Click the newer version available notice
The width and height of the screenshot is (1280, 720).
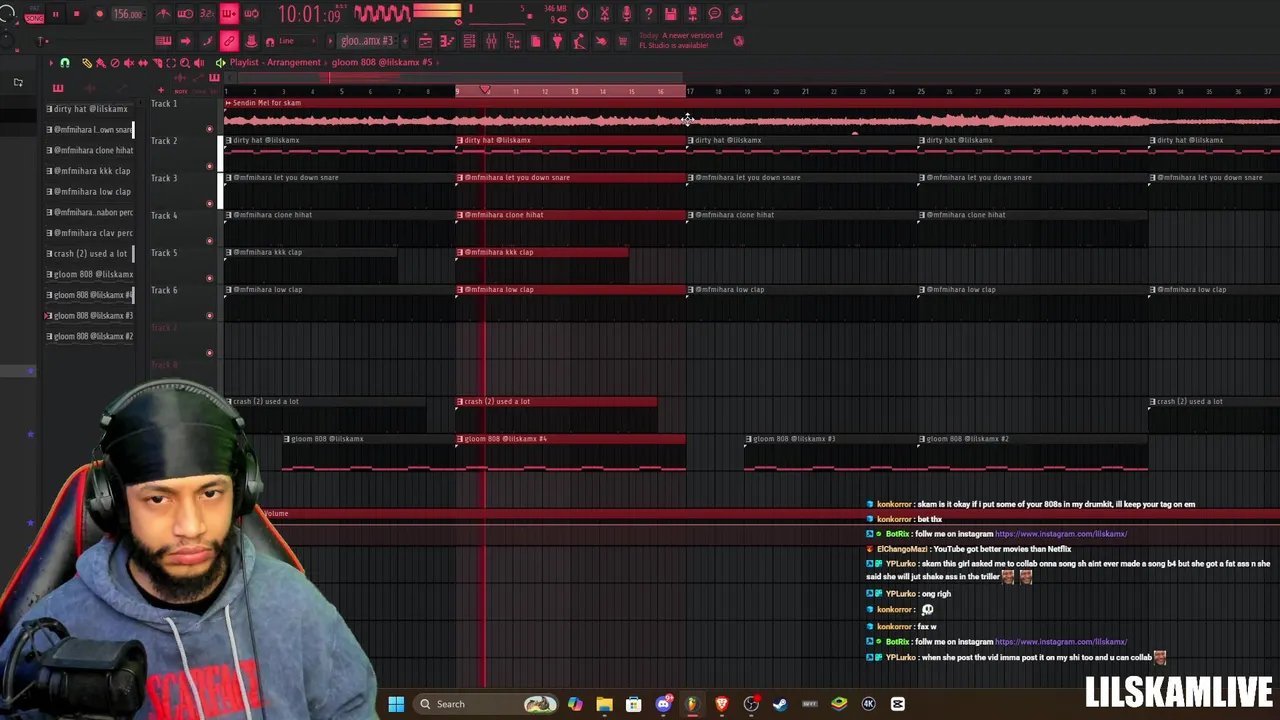tap(680, 41)
